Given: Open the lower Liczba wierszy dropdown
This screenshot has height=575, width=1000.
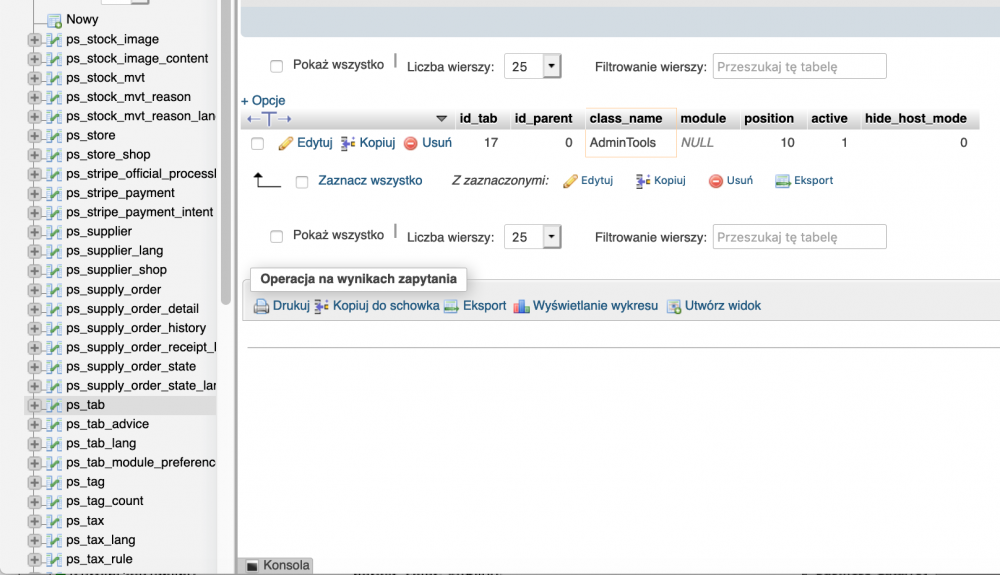Looking at the screenshot, I should click(x=533, y=237).
